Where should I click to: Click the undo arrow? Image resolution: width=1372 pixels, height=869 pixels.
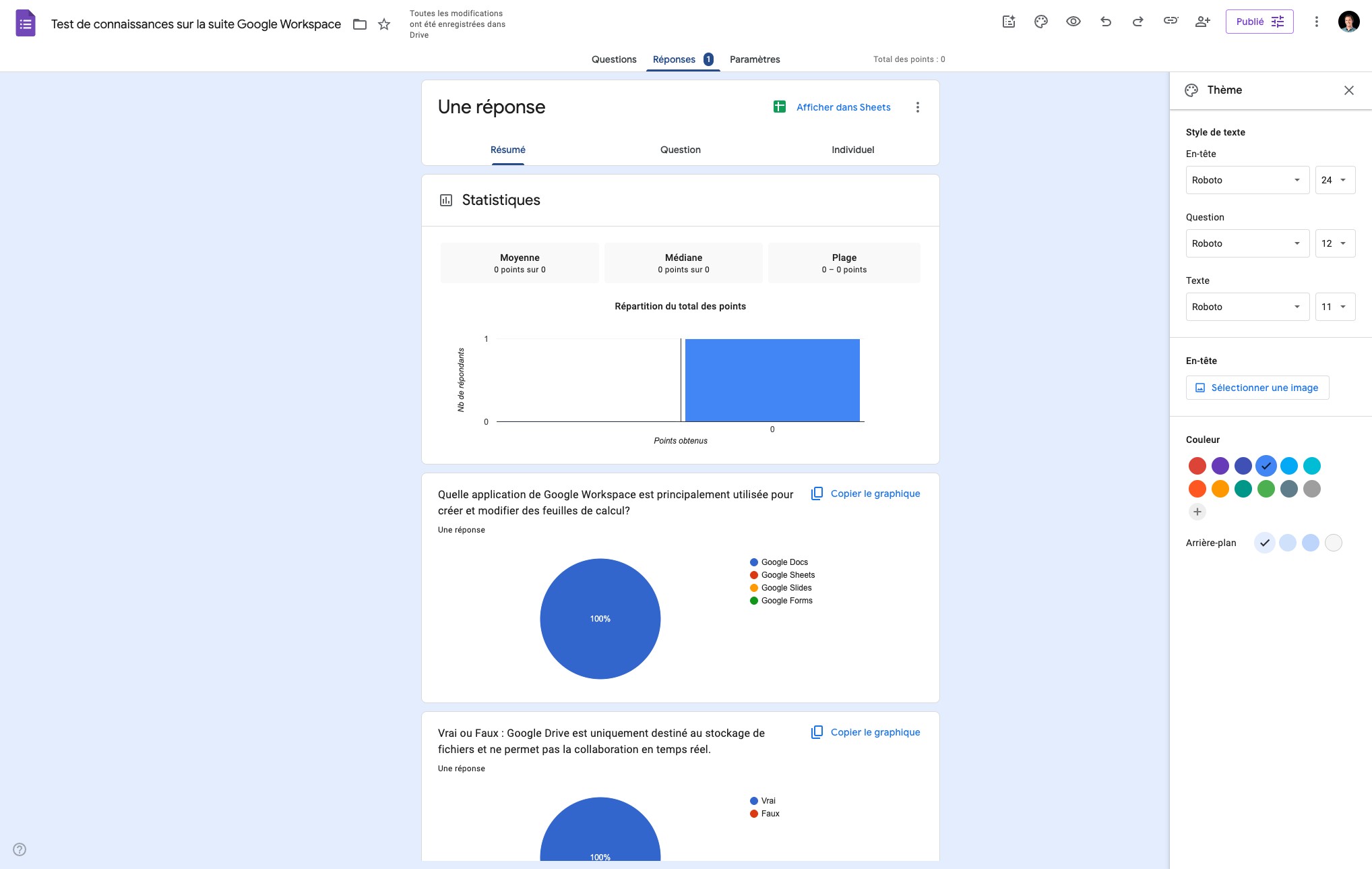[x=1106, y=22]
